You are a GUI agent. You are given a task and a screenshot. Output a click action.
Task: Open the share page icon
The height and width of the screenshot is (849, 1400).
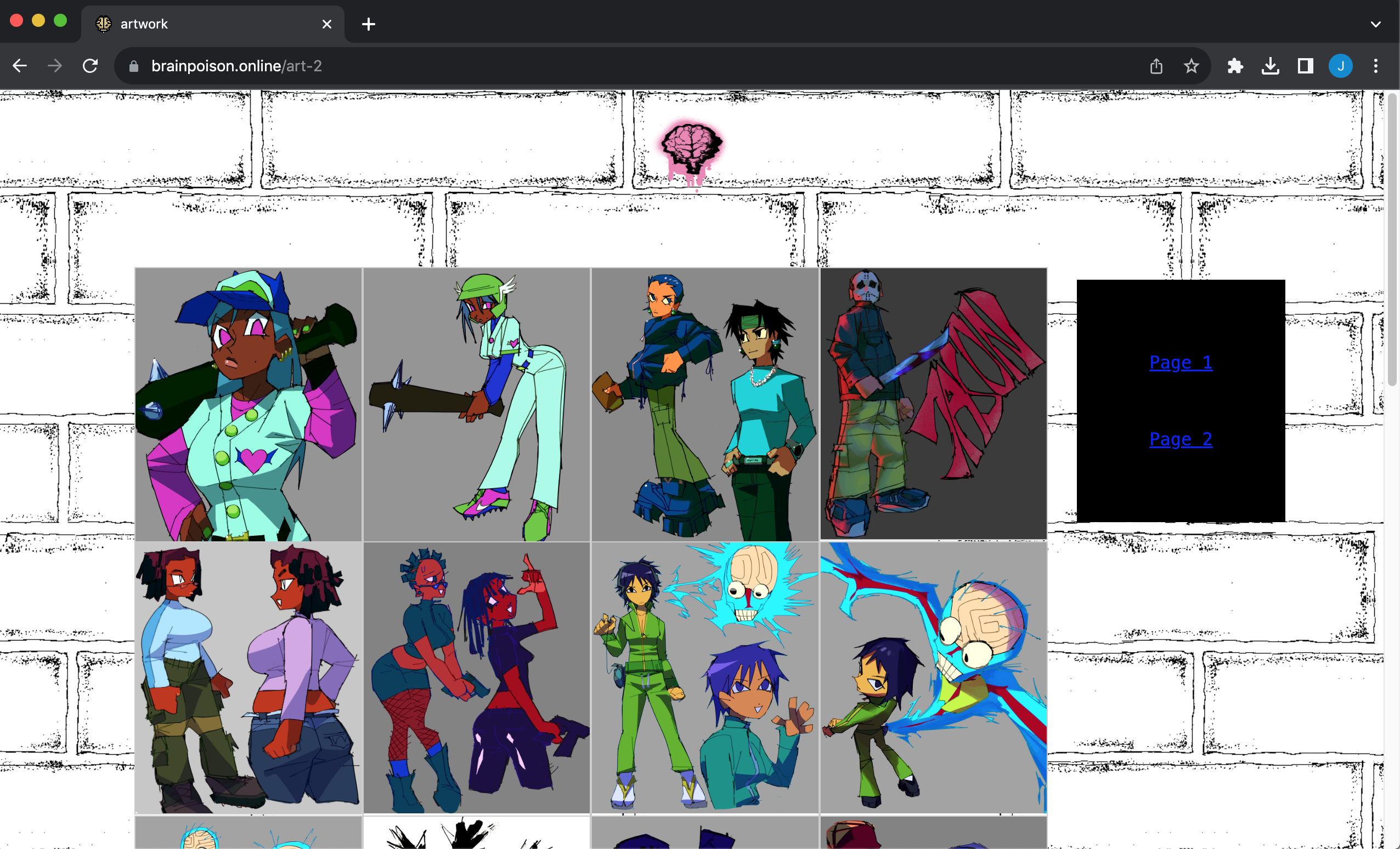[1156, 66]
